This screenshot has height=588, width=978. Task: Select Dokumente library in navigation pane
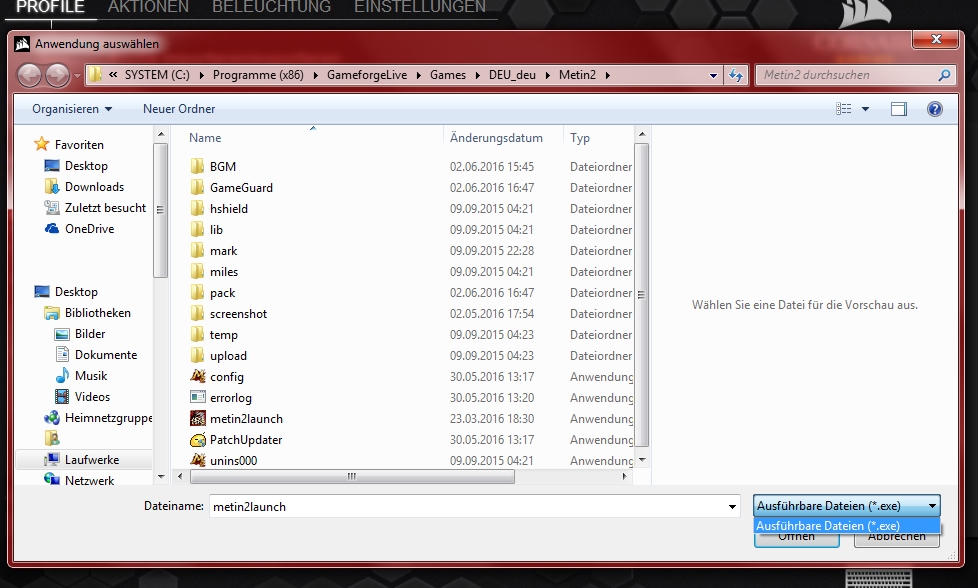click(x=105, y=355)
